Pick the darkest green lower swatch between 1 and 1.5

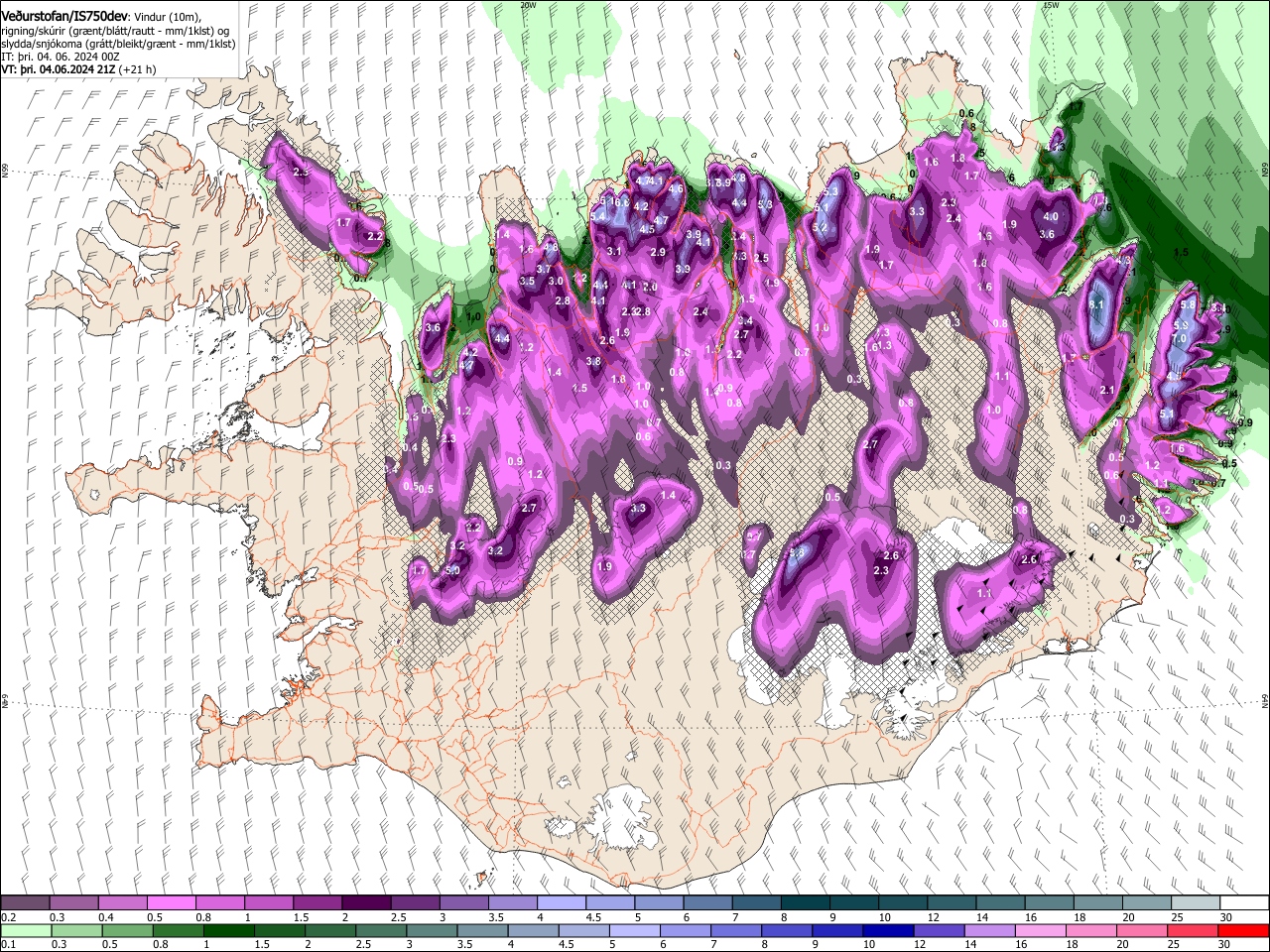228,930
